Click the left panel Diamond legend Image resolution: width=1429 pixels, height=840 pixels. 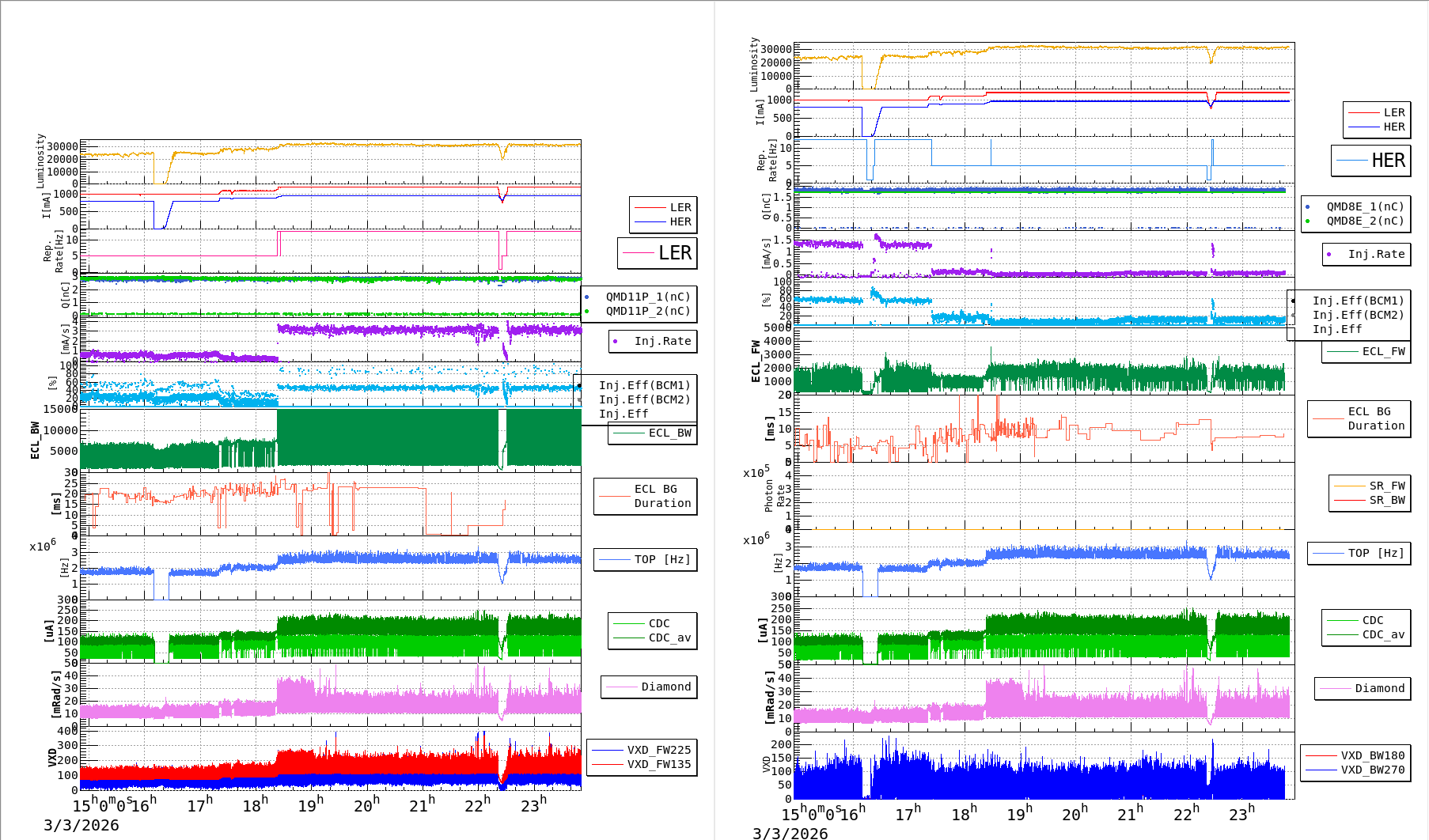coord(648,687)
